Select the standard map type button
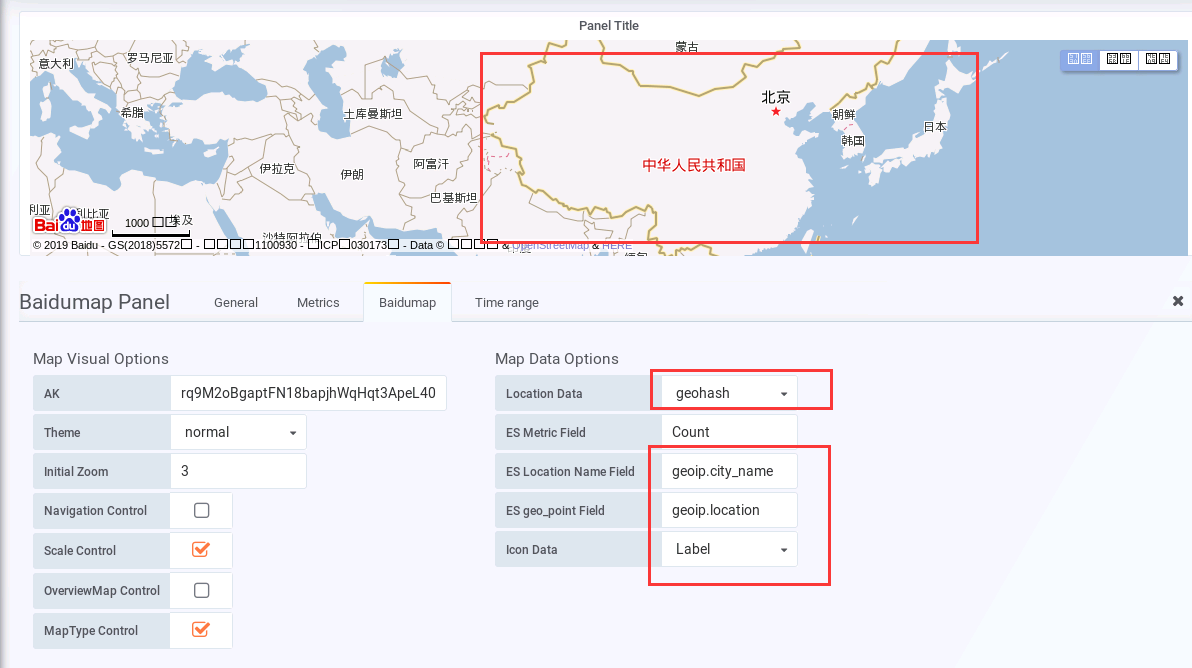 click(1079, 60)
